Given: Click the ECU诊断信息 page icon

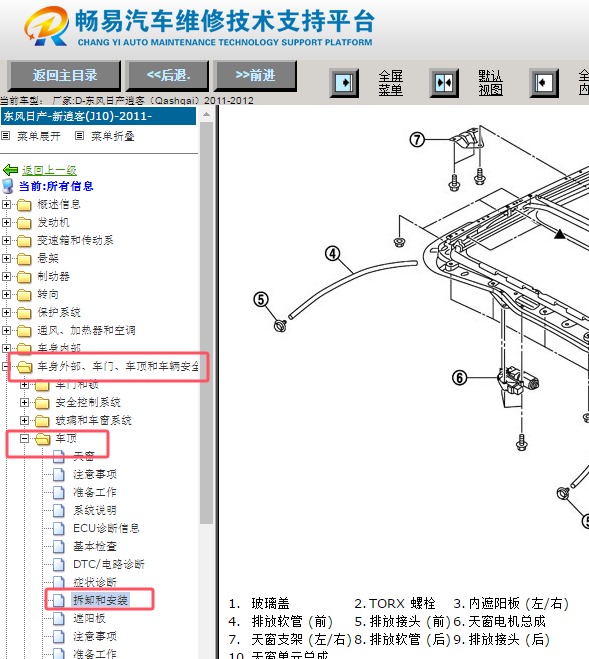Looking at the screenshot, I should tap(59, 529).
